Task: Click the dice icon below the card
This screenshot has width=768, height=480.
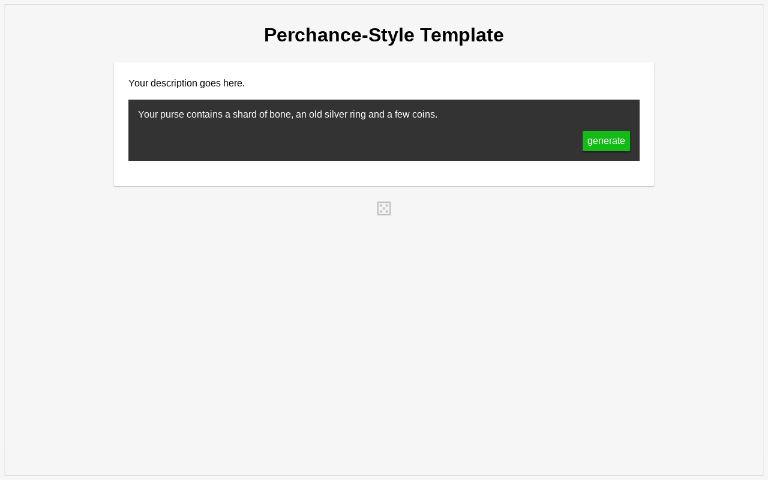Action: pyautogui.click(x=384, y=208)
